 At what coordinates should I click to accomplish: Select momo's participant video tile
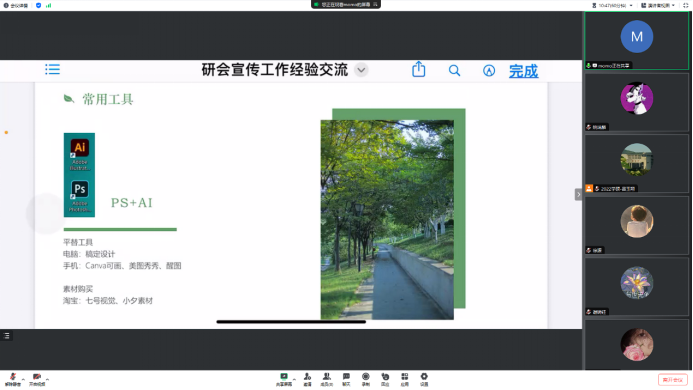[637, 41]
